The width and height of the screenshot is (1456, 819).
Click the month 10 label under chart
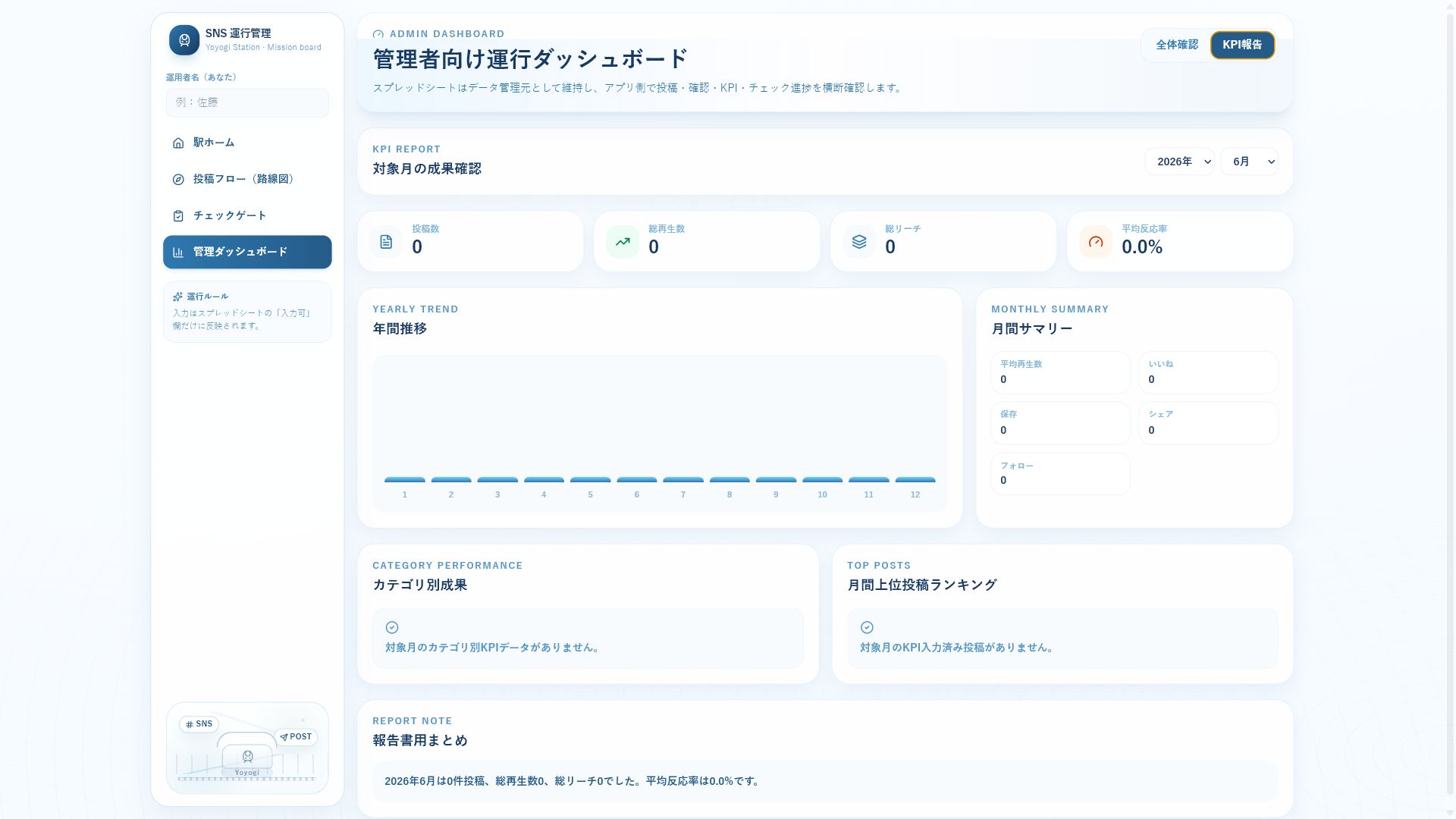tap(822, 494)
